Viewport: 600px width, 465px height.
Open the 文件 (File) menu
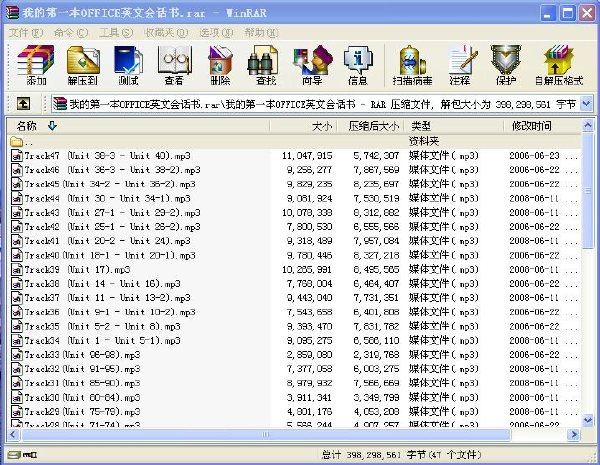(x=26, y=33)
